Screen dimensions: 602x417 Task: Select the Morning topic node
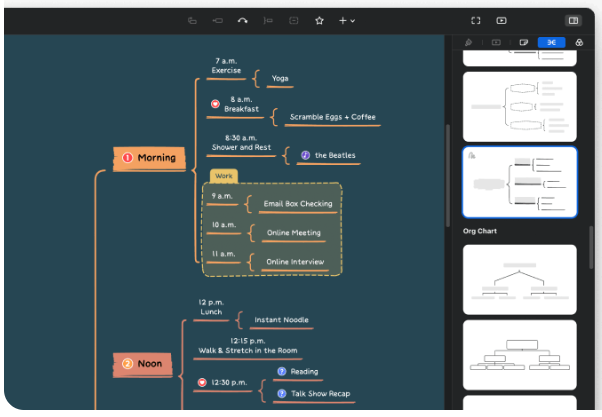click(x=149, y=158)
